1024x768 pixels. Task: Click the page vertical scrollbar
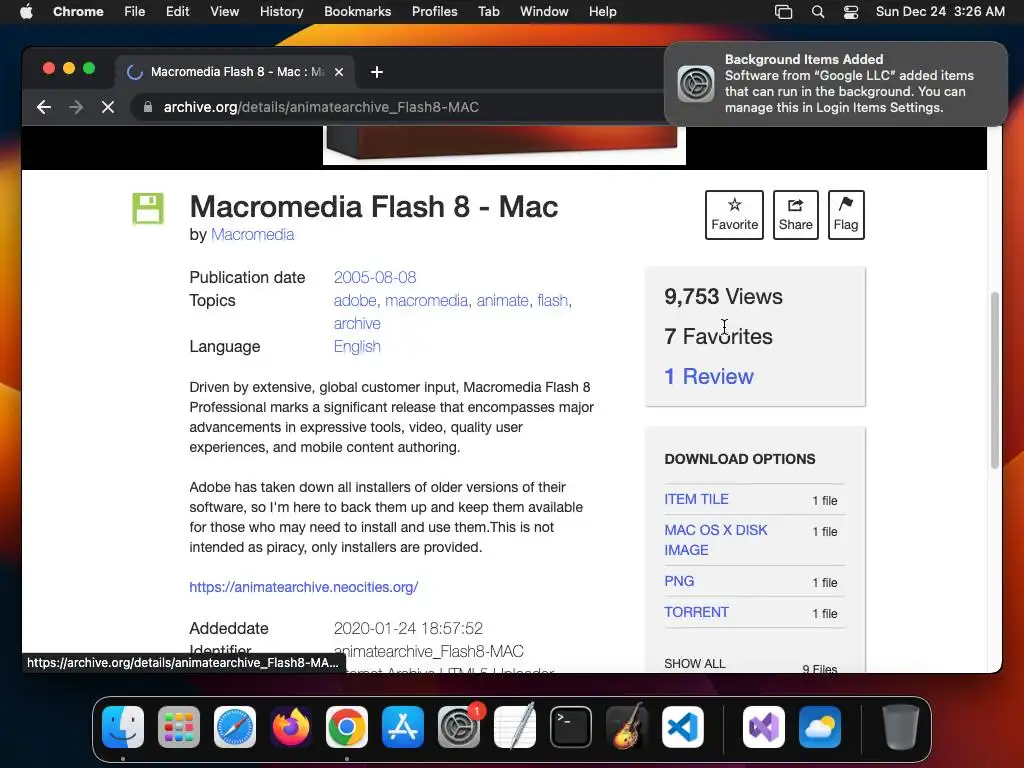coord(995,380)
